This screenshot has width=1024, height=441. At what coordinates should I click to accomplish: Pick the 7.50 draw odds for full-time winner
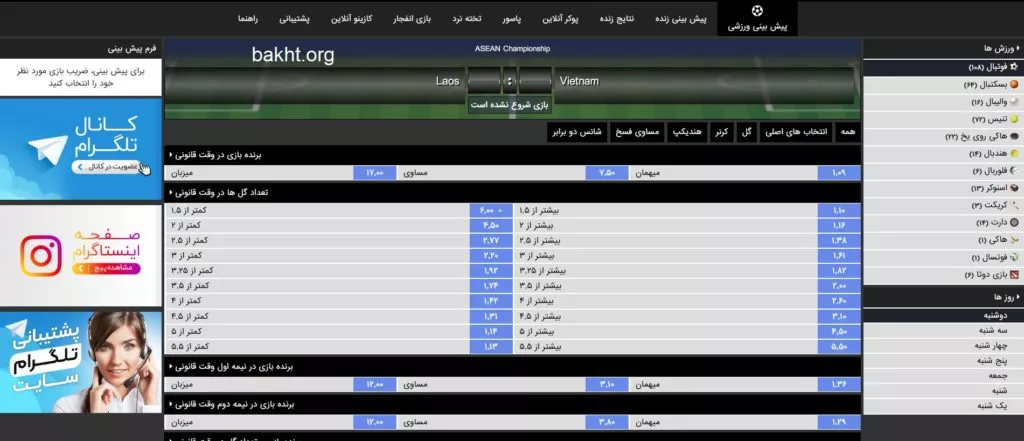pyautogui.click(x=606, y=173)
